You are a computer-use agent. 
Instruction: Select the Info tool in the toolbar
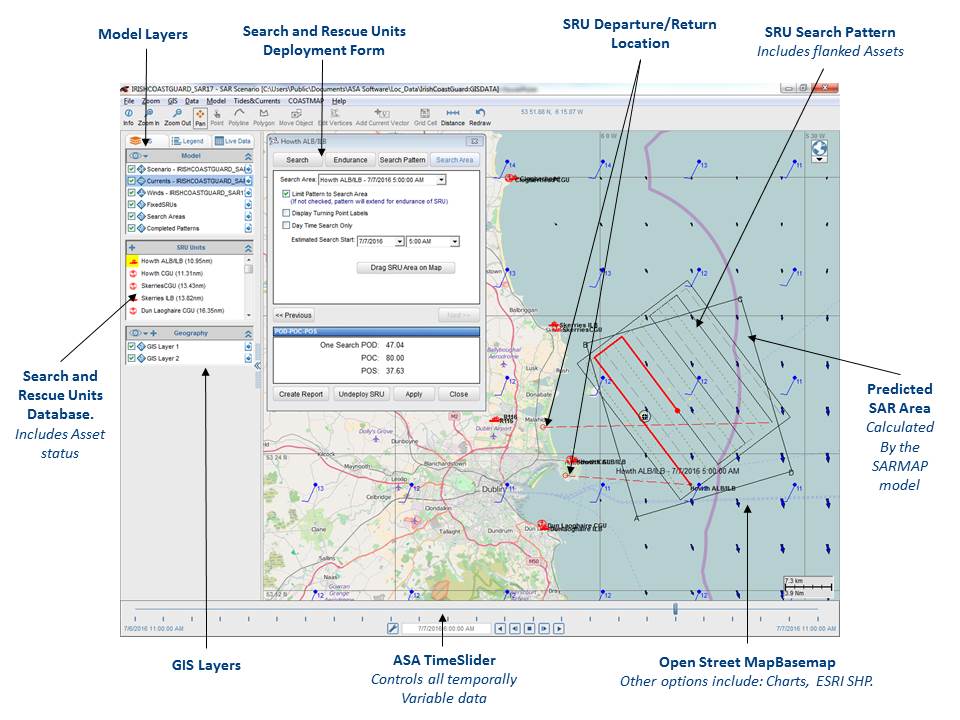(128, 118)
